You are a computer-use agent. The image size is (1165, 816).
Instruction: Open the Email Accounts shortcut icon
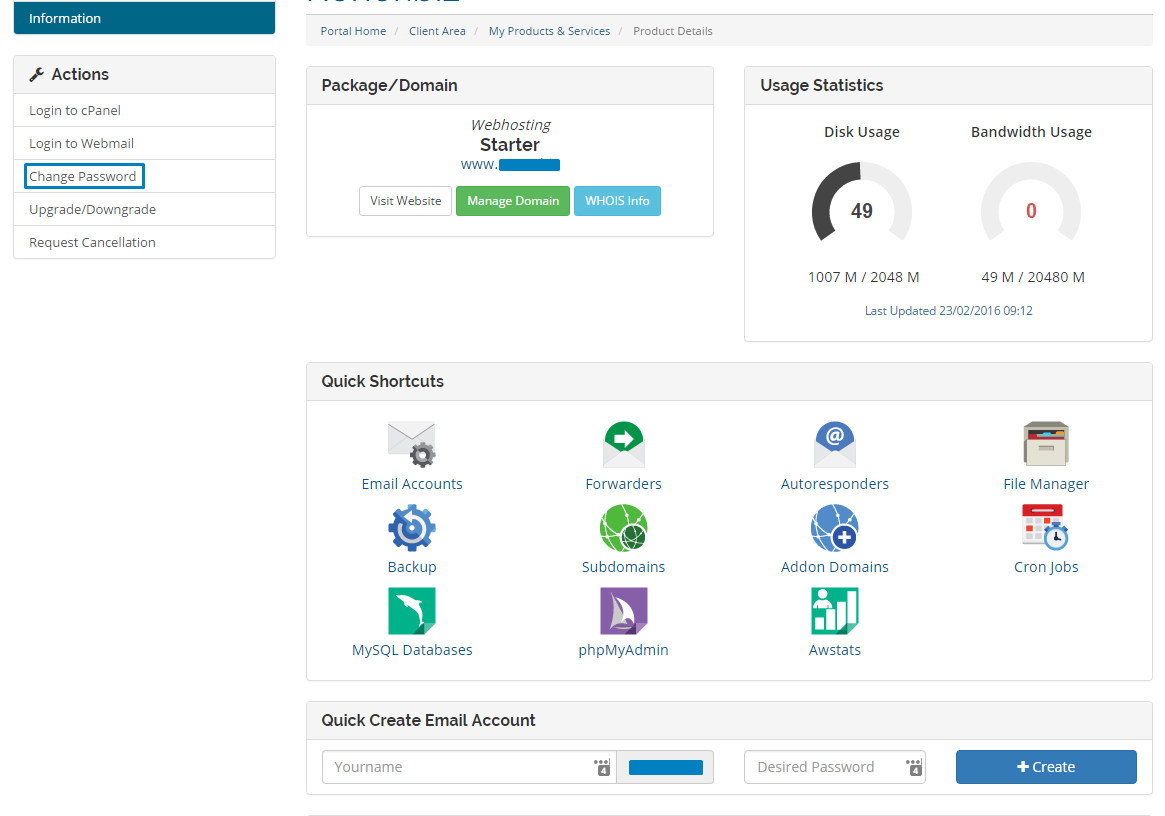coord(412,444)
